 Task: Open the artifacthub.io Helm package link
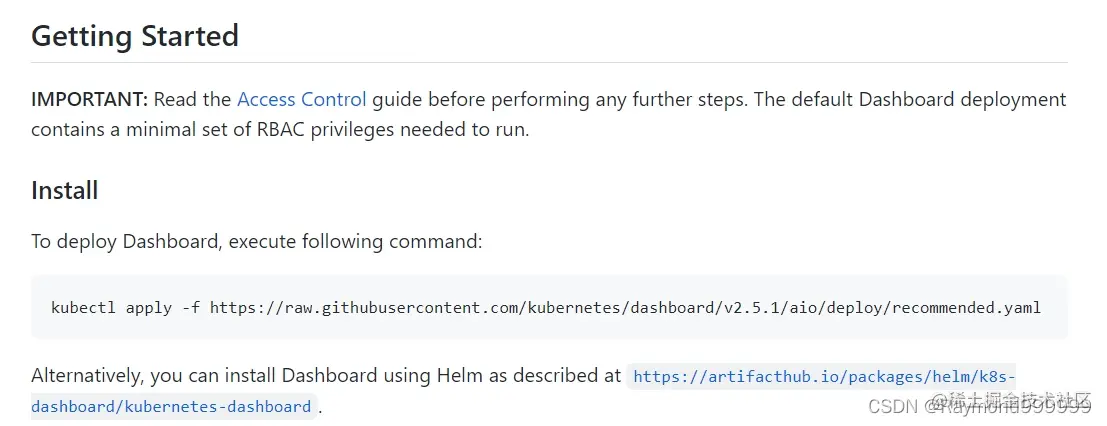click(824, 377)
